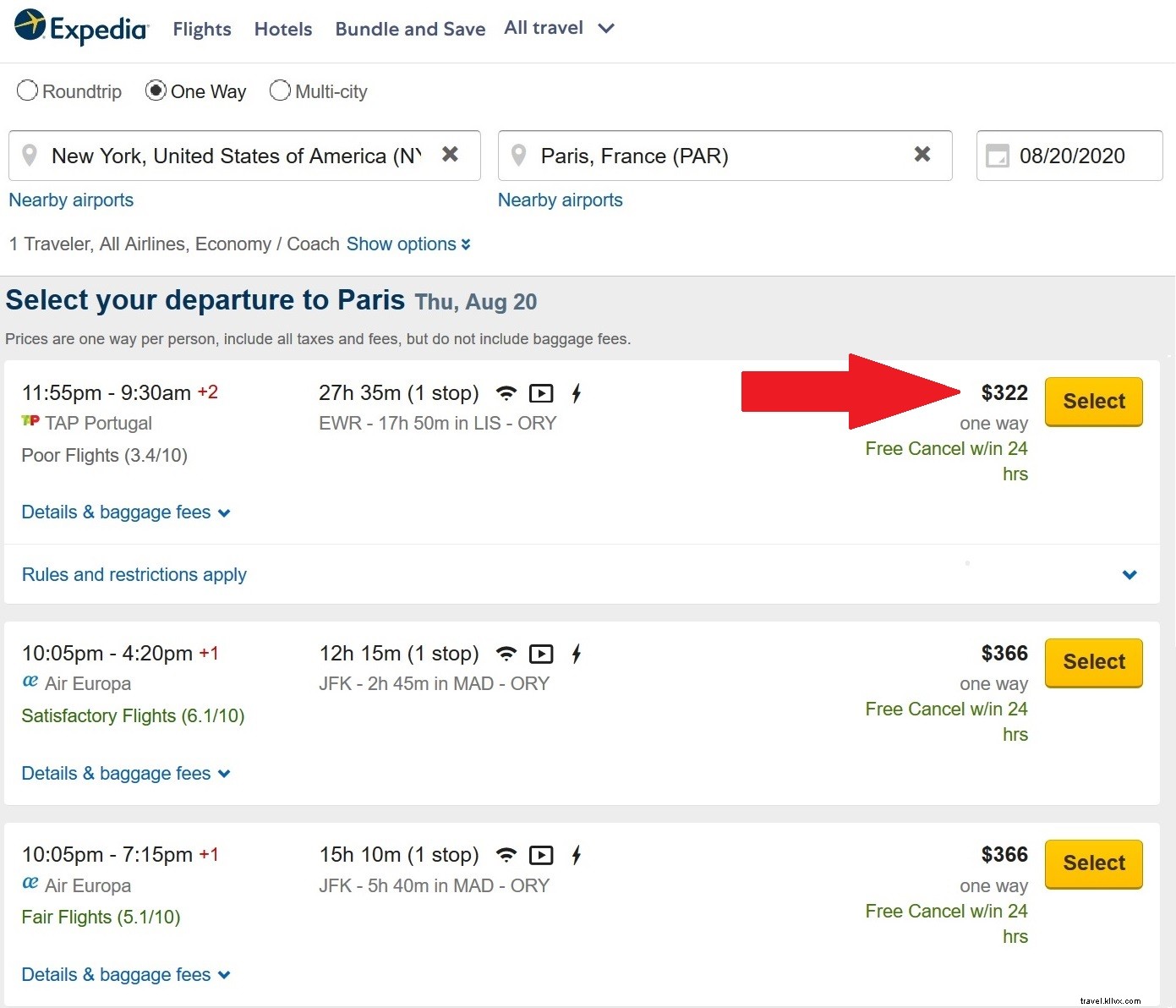Open Nearby airports for New York
Viewport: 1176px width, 1008px height.
70,200
